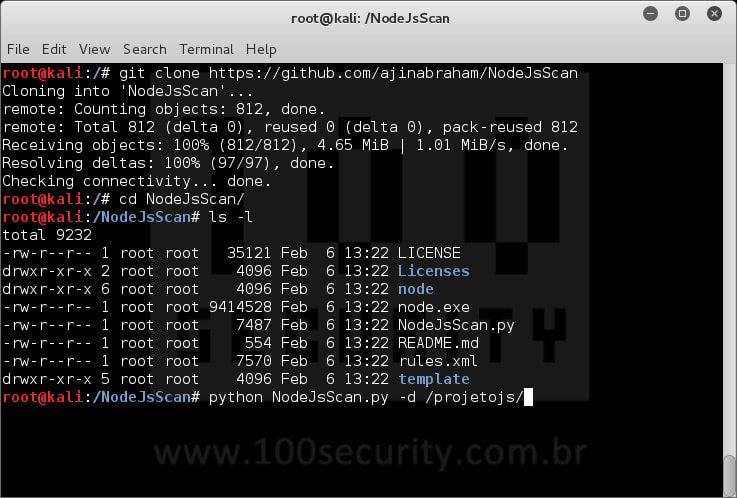
Task: Open the View menu
Action: click(94, 49)
